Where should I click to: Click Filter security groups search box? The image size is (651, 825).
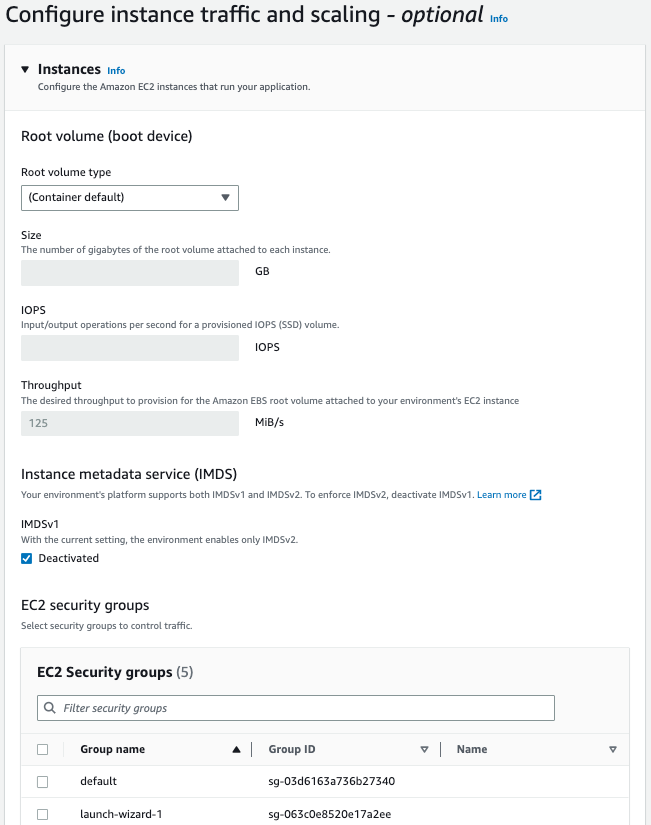(300, 708)
